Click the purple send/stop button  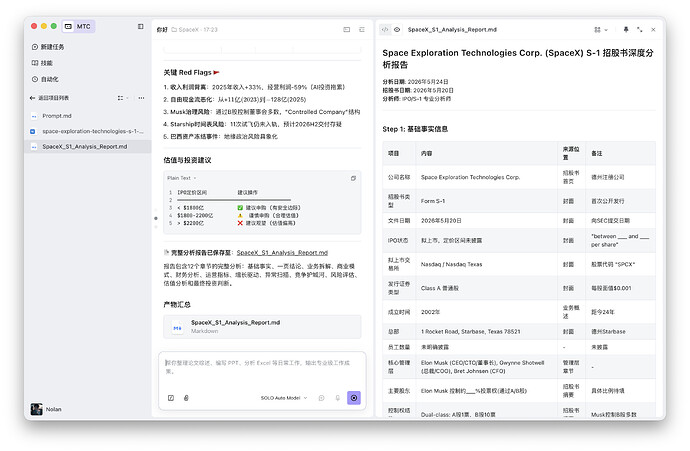coord(354,398)
